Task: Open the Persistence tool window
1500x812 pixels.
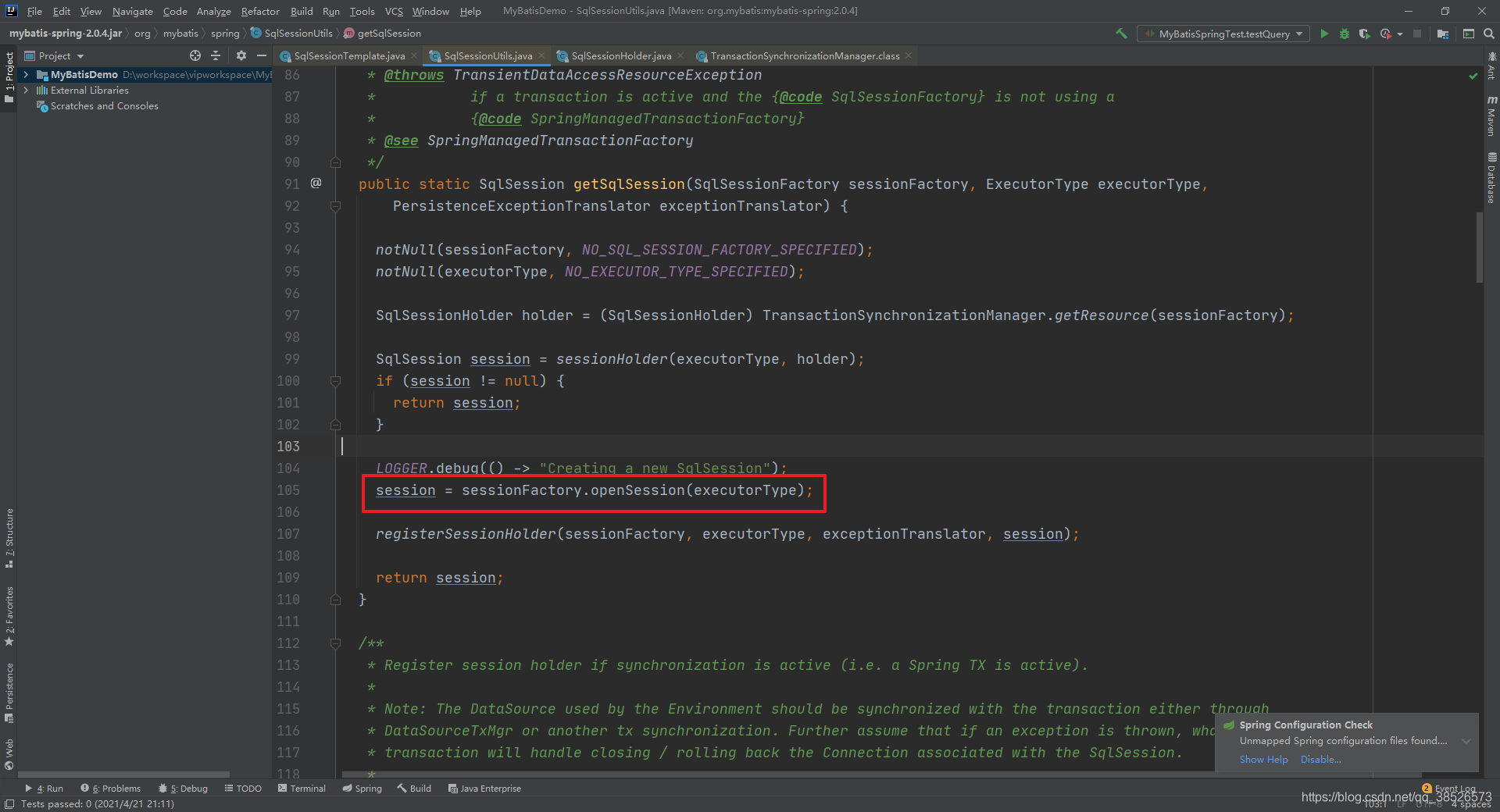Action: coord(9,693)
